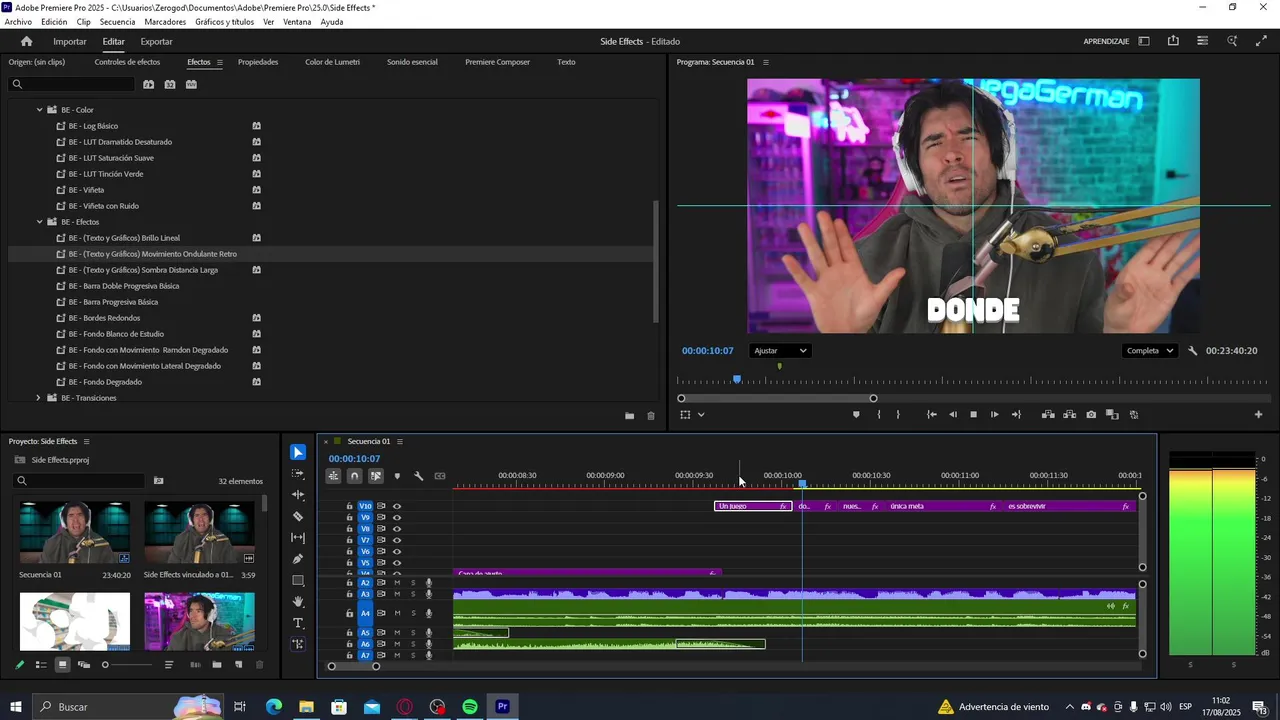
Task: Click the Effects search field
Action: pyautogui.click(x=70, y=84)
